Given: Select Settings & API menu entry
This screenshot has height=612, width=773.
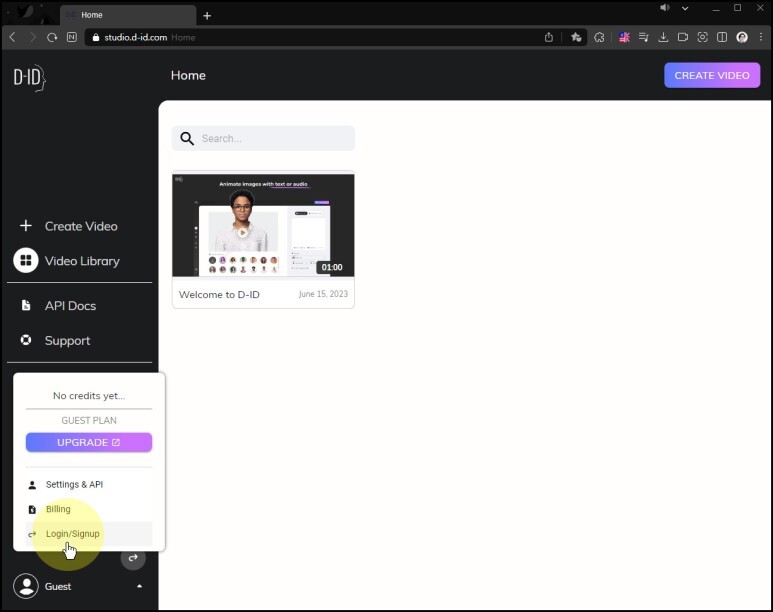Looking at the screenshot, I should (x=89, y=485).
